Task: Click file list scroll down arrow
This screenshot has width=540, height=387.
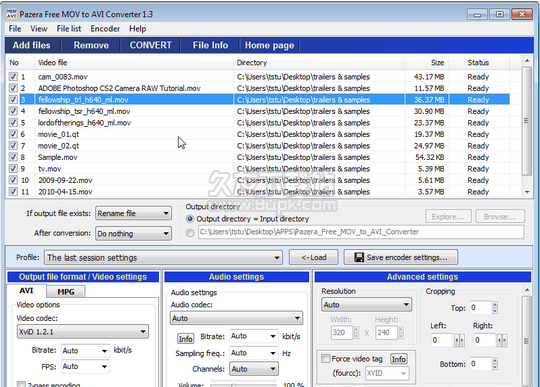Action: pyautogui.click(x=527, y=192)
